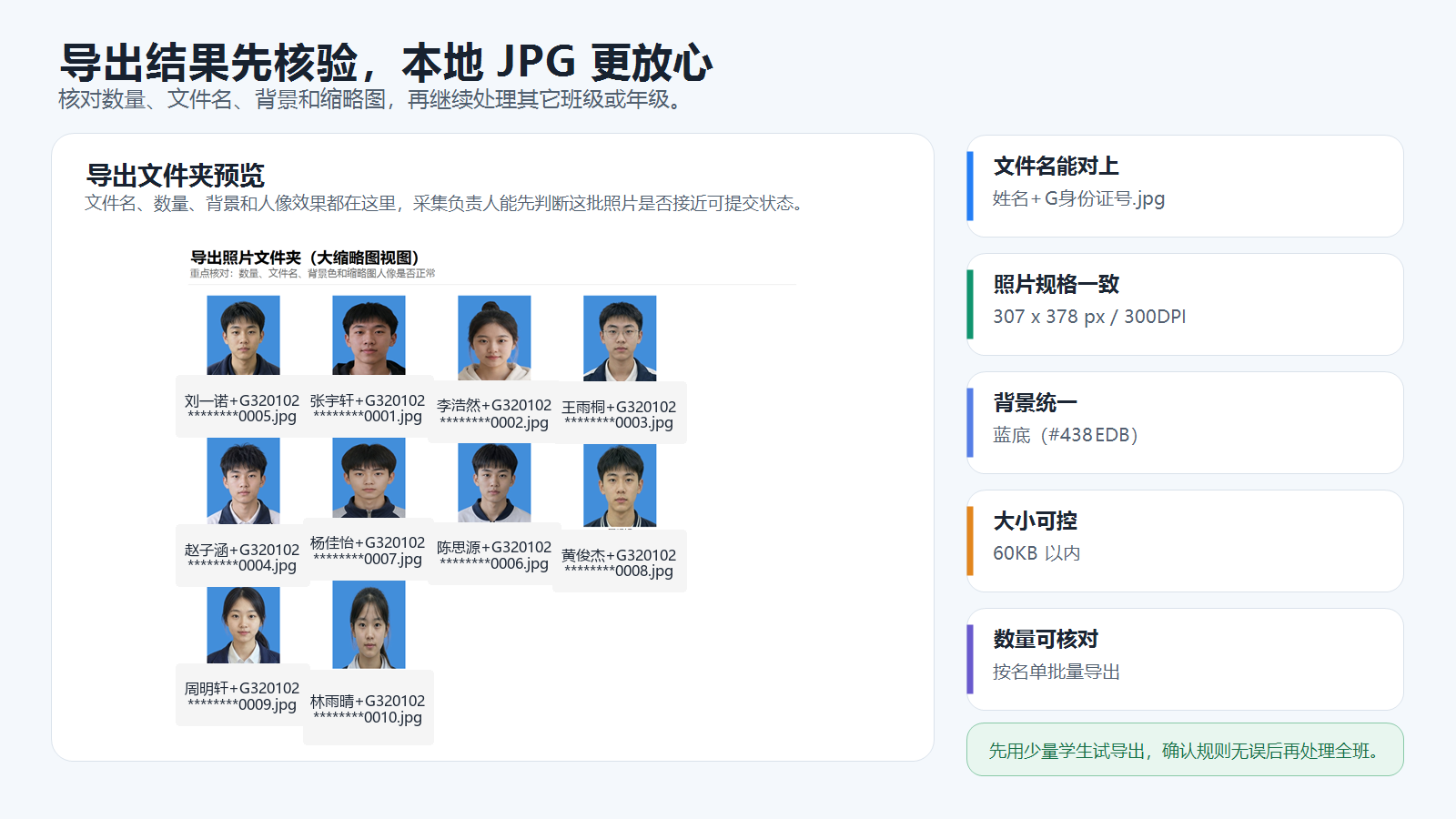Click the 李浩然 0002.jpg photo thumbnail
The image size is (1456, 819).
[494, 338]
